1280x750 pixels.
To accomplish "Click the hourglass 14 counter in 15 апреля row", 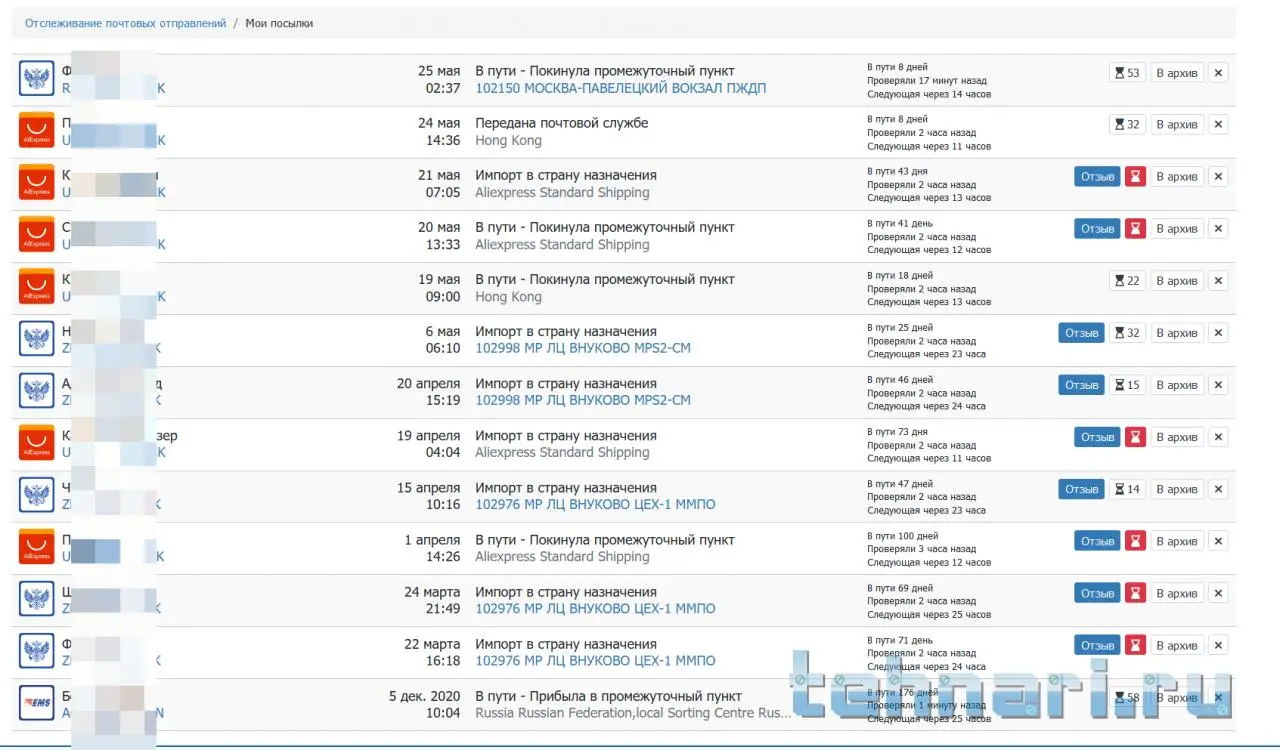I will coord(1127,489).
